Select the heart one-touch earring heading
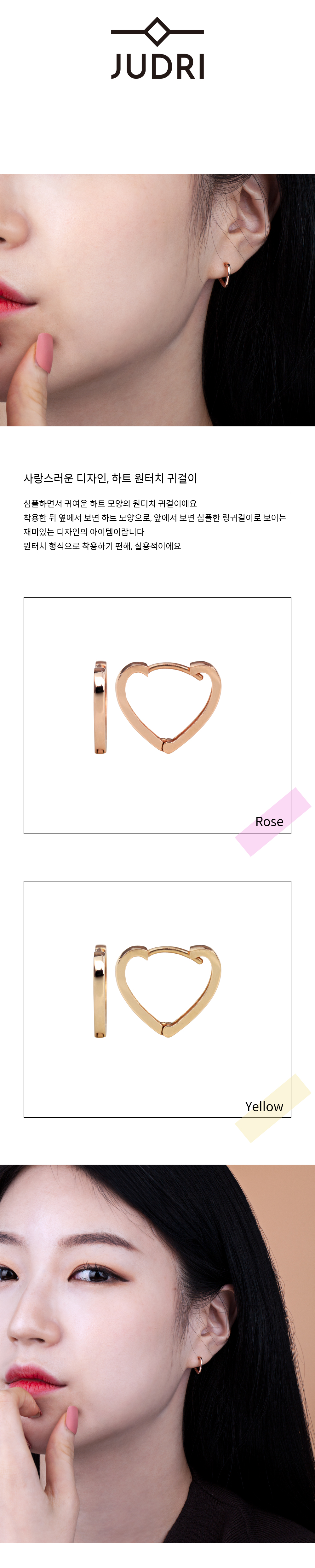This screenshot has height=1568, width=315. click(x=110, y=478)
